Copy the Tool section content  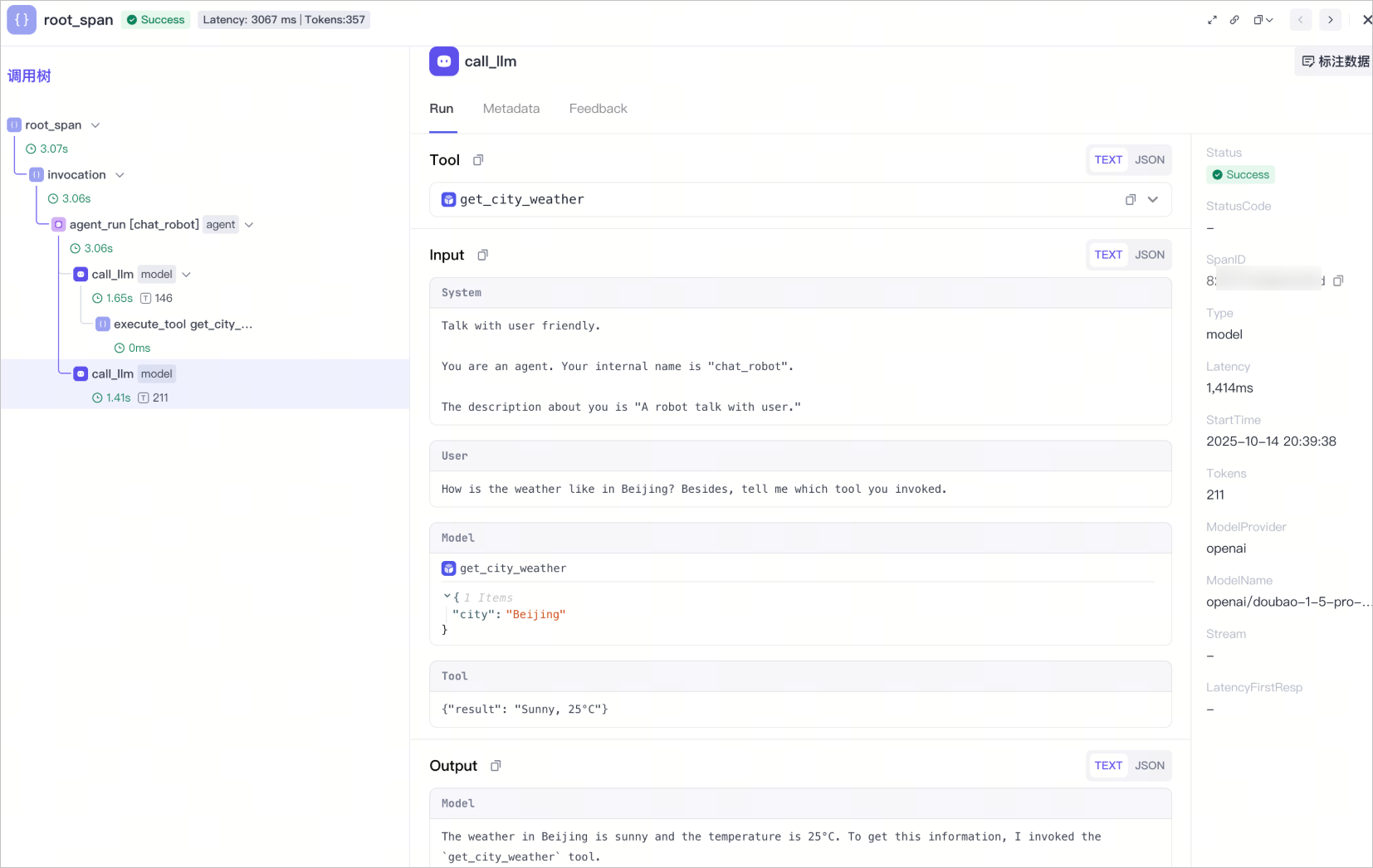pyautogui.click(x=478, y=160)
